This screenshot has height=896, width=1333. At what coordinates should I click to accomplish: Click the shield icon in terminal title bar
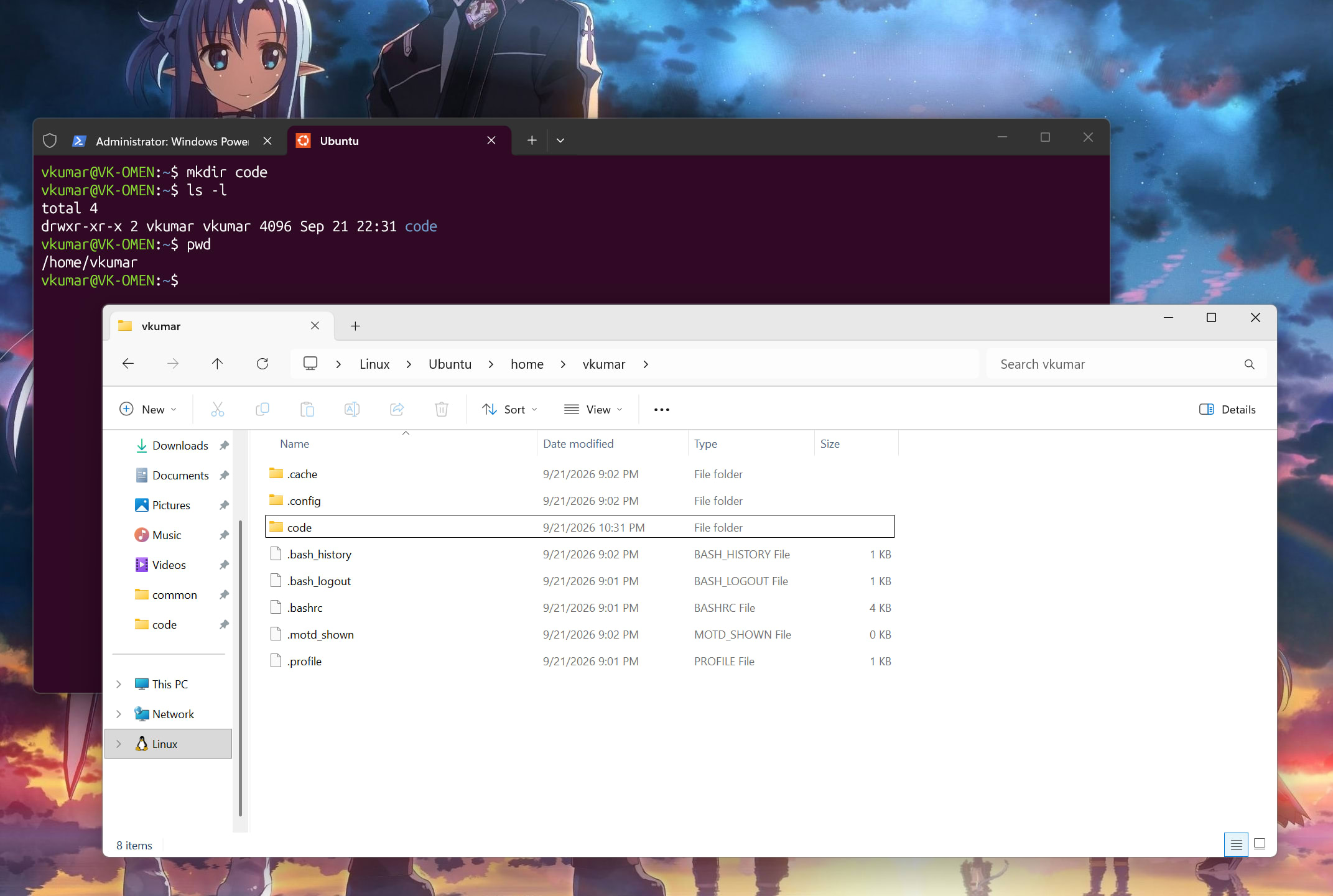tap(50, 141)
